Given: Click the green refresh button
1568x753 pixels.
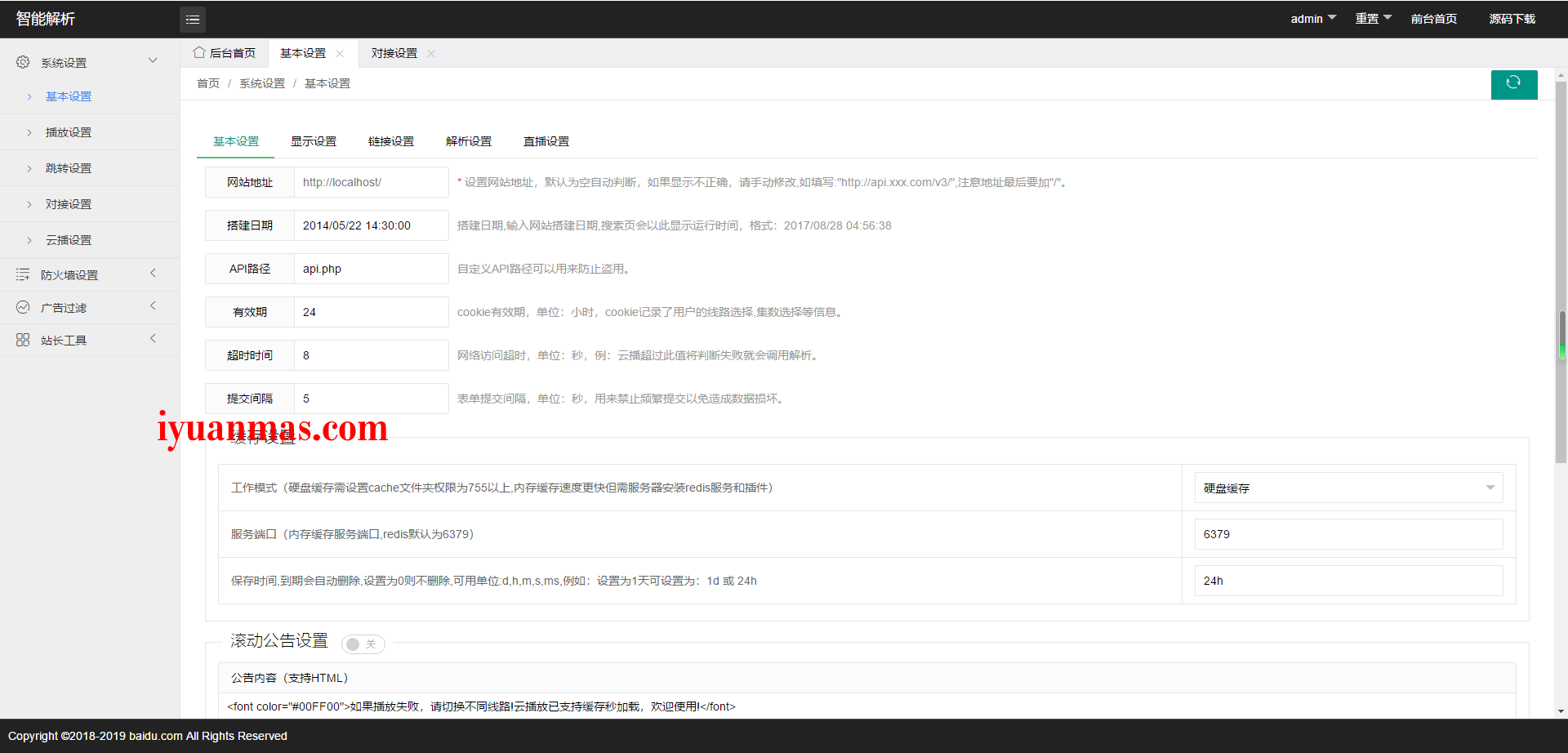Looking at the screenshot, I should (x=1514, y=84).
